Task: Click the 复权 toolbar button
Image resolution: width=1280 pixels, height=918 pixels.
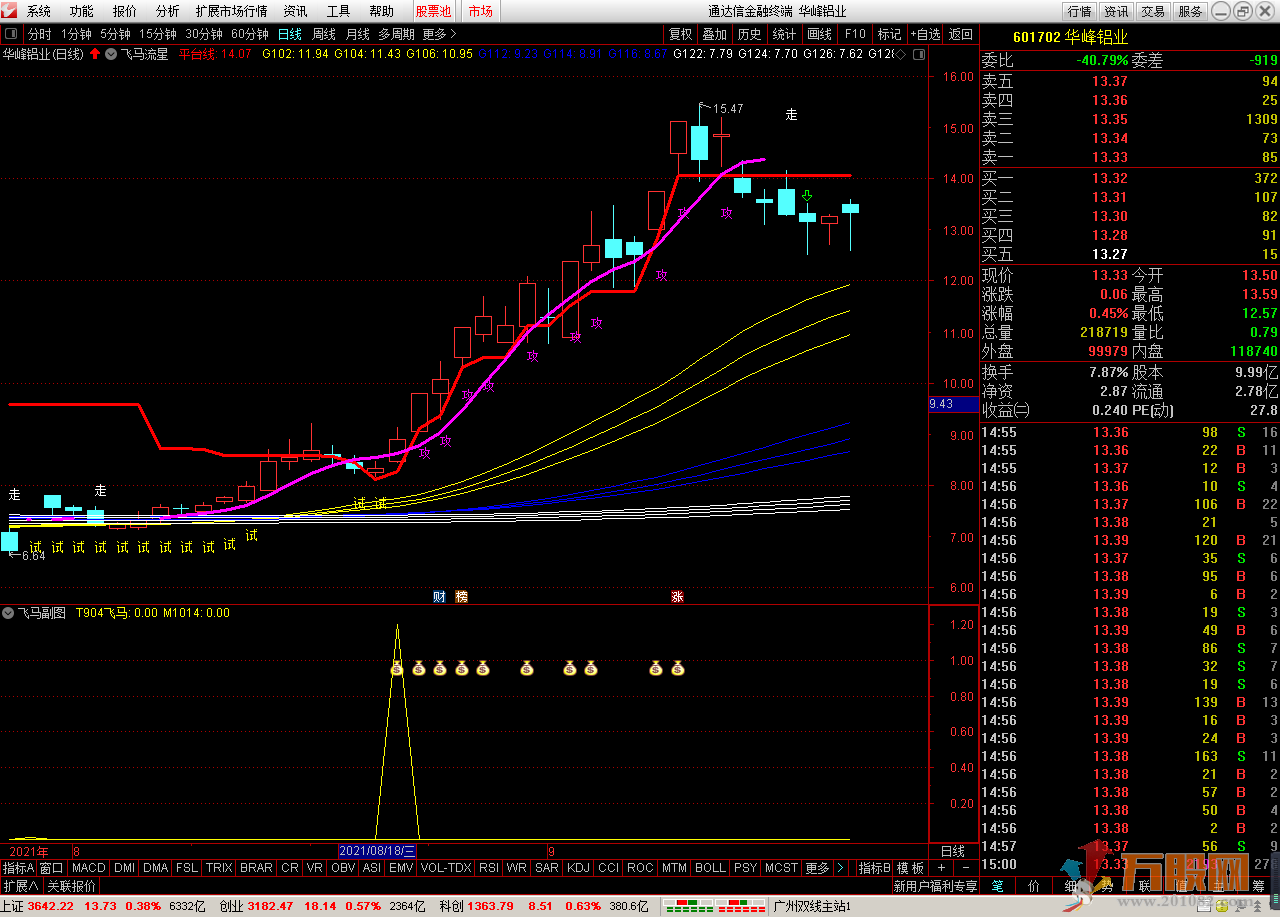Action: 680,34
